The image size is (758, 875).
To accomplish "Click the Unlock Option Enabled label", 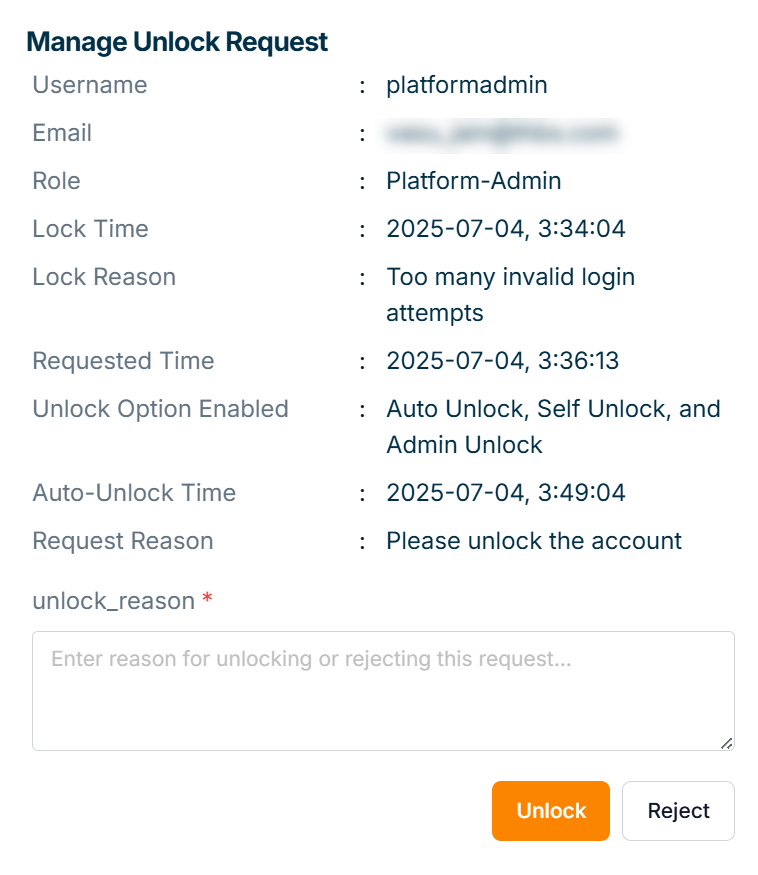I will [x=160, y=409].
